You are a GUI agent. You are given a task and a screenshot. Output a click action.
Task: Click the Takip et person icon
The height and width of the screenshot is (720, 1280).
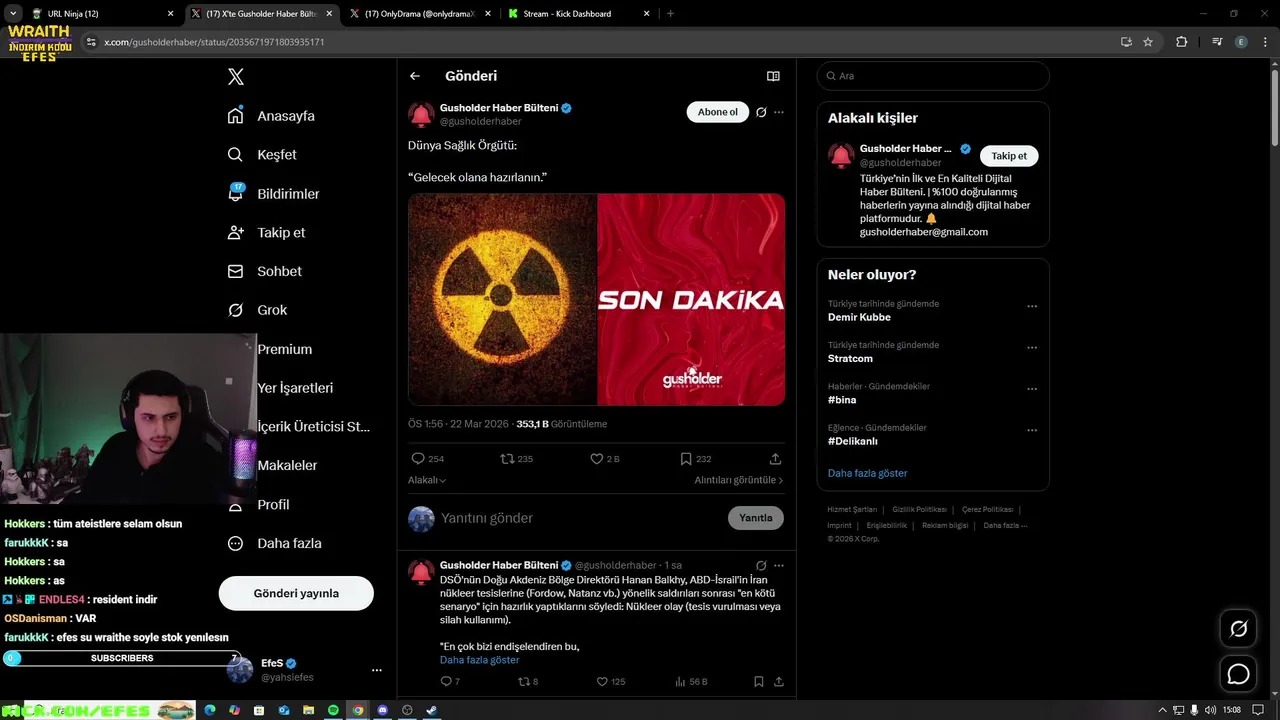click(x=236, y=232)
